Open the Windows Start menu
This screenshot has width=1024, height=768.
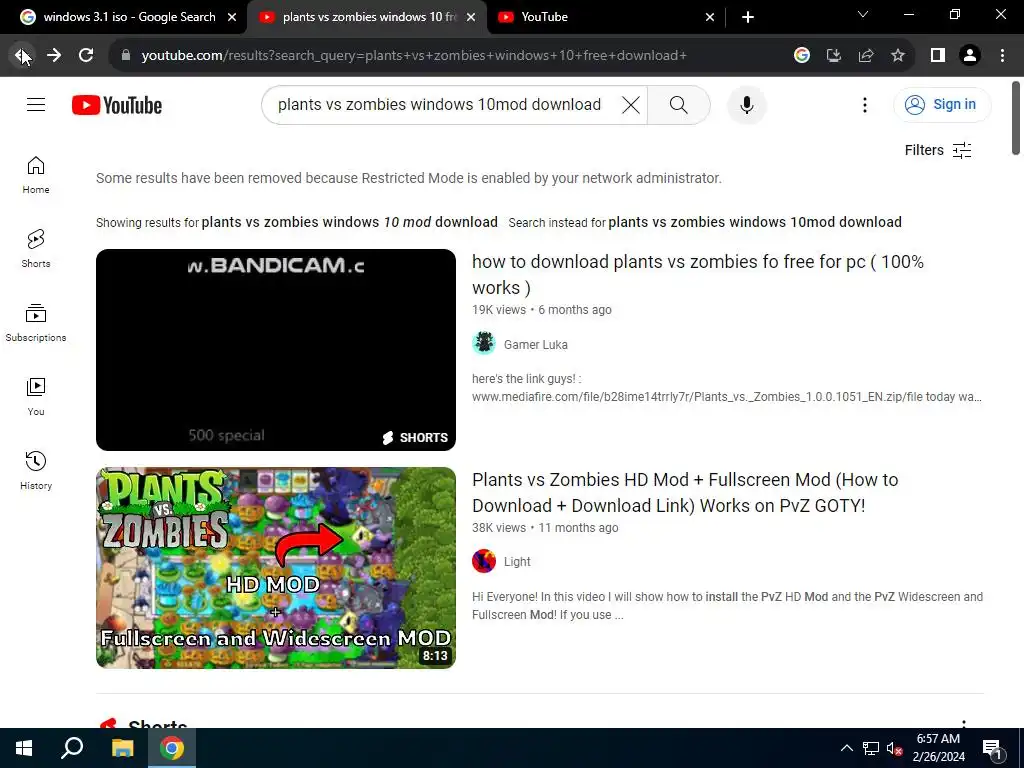[24, 748]
